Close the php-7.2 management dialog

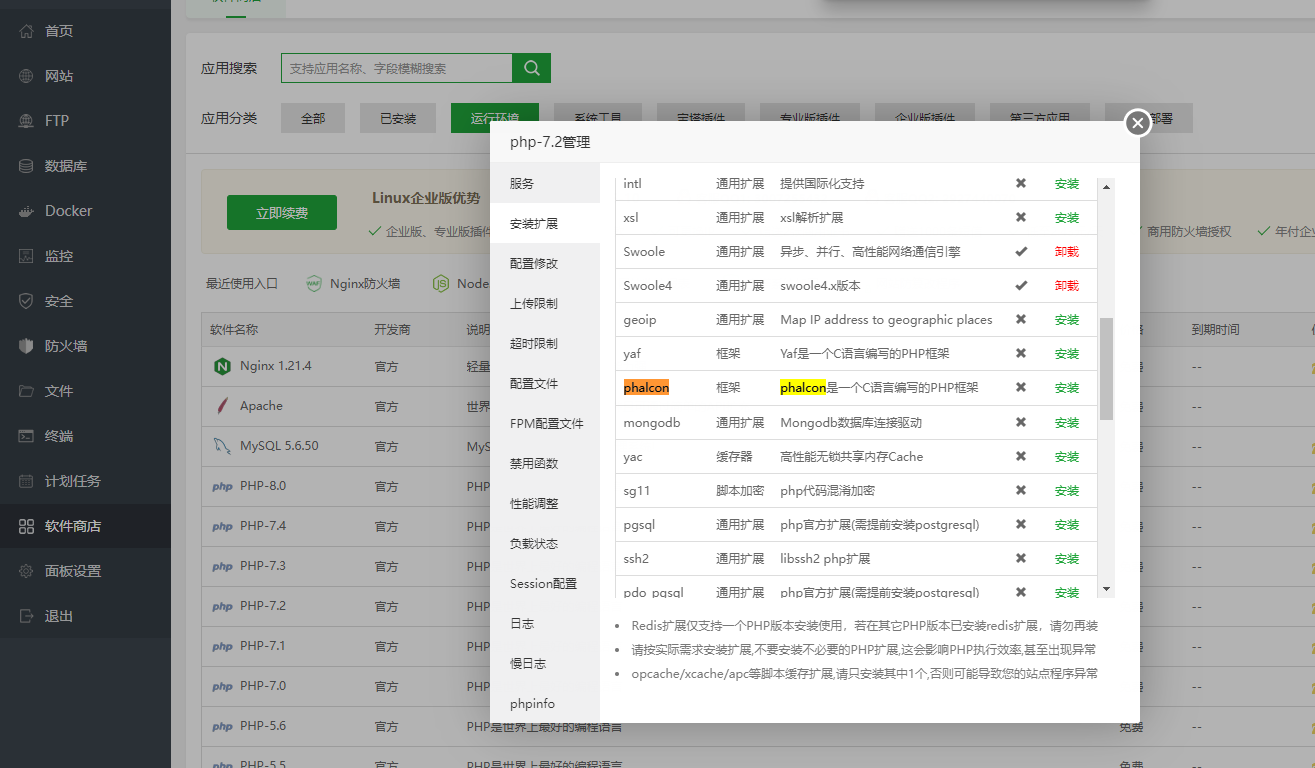coord(1138,122)
